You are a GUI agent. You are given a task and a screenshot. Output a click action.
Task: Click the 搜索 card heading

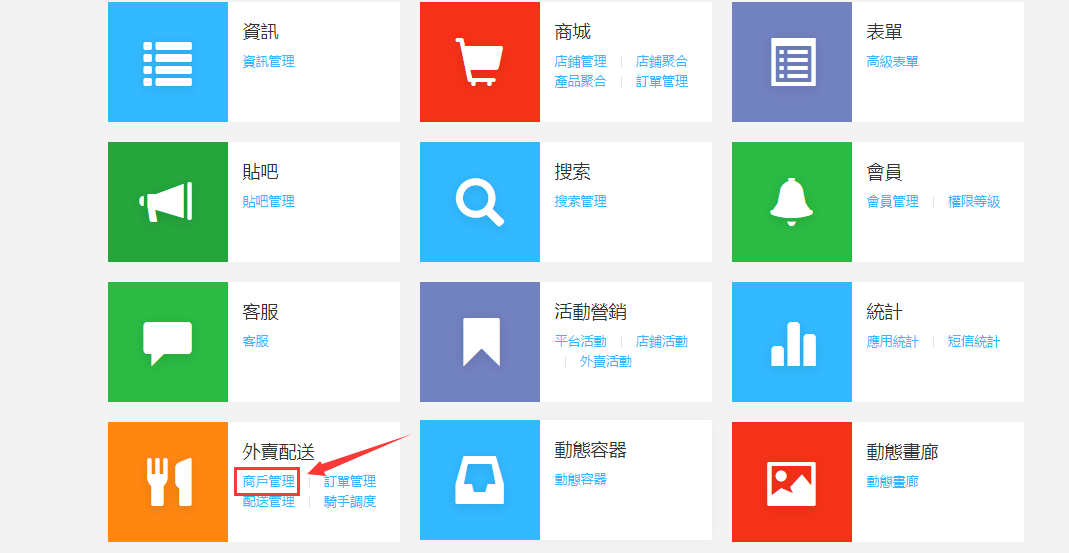click(573, 172)
